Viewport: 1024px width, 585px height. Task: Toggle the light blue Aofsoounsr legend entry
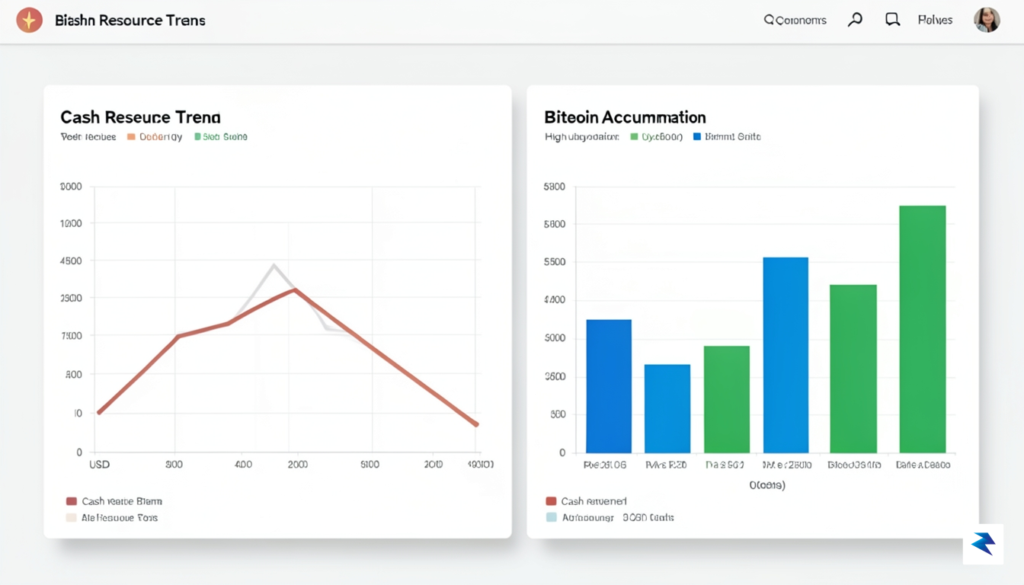610,517
